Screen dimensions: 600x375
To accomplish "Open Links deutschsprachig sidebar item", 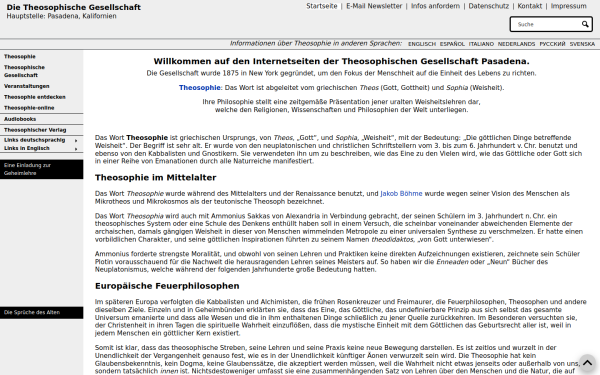I will [34, 140].
